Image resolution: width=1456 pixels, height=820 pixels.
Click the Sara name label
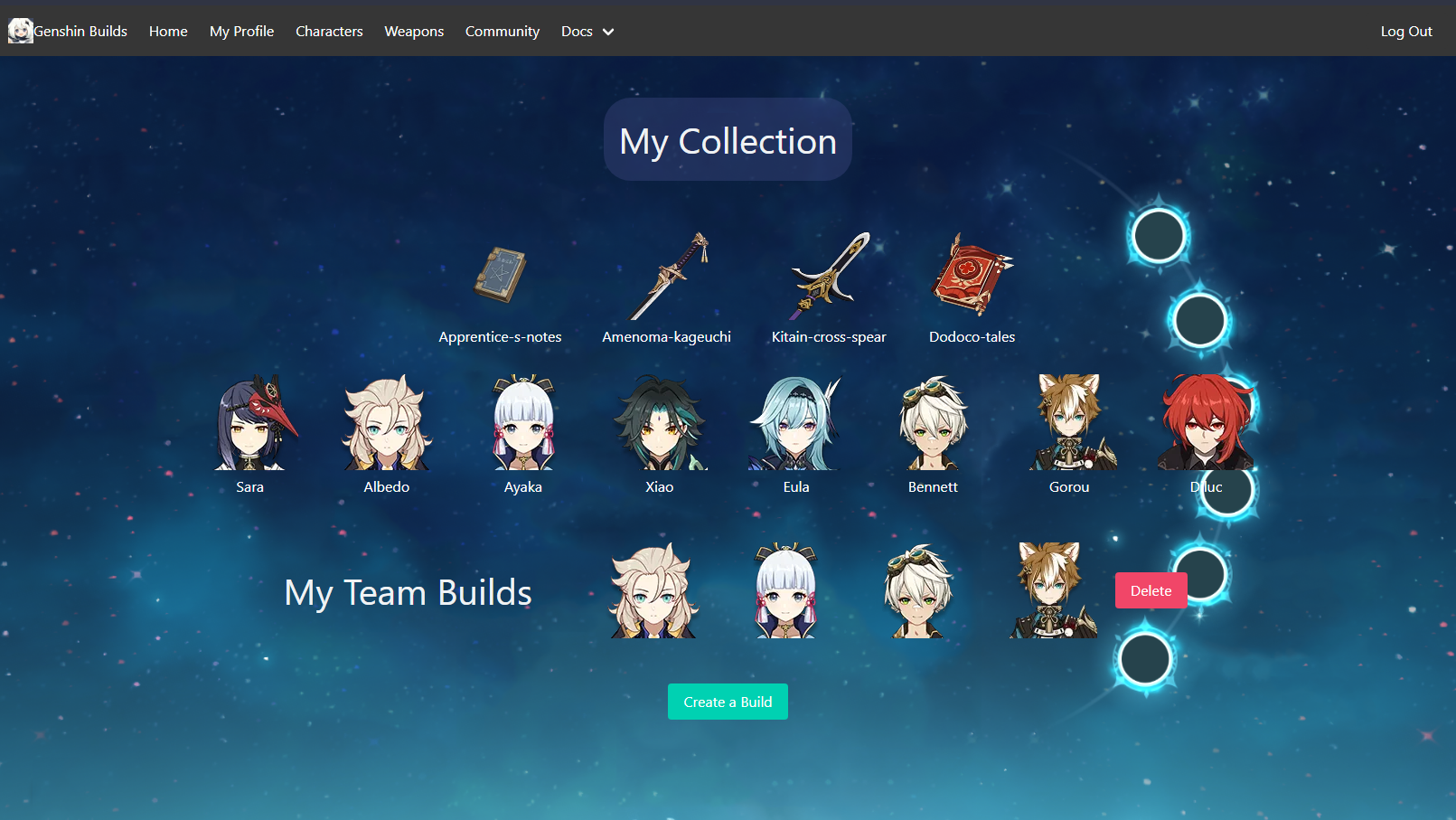(x=250, y=486)
